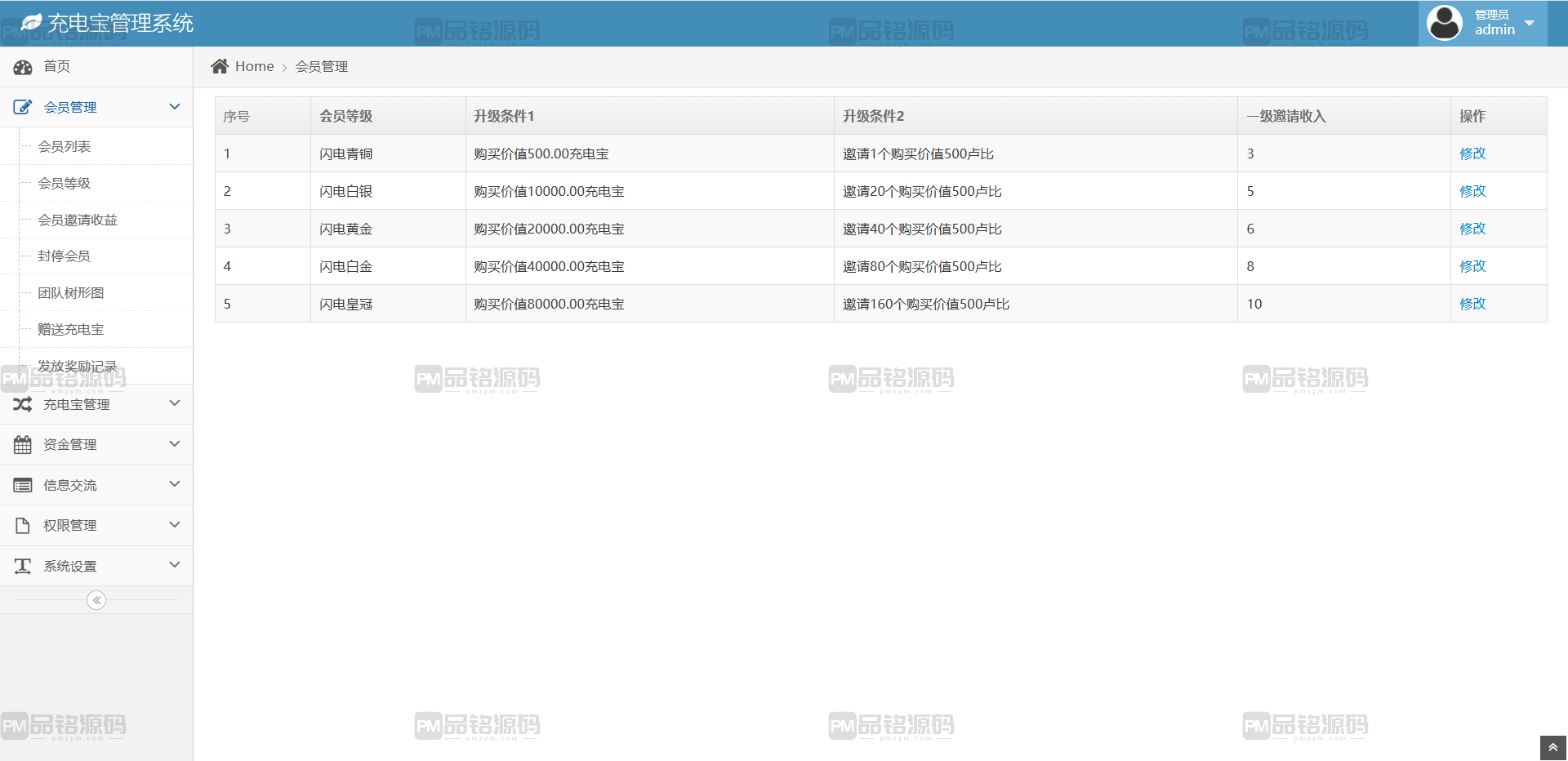Click 修改 for 闪电黄金 row
This screenshot has width=1568, height=761.
(x=1472, y=229)
